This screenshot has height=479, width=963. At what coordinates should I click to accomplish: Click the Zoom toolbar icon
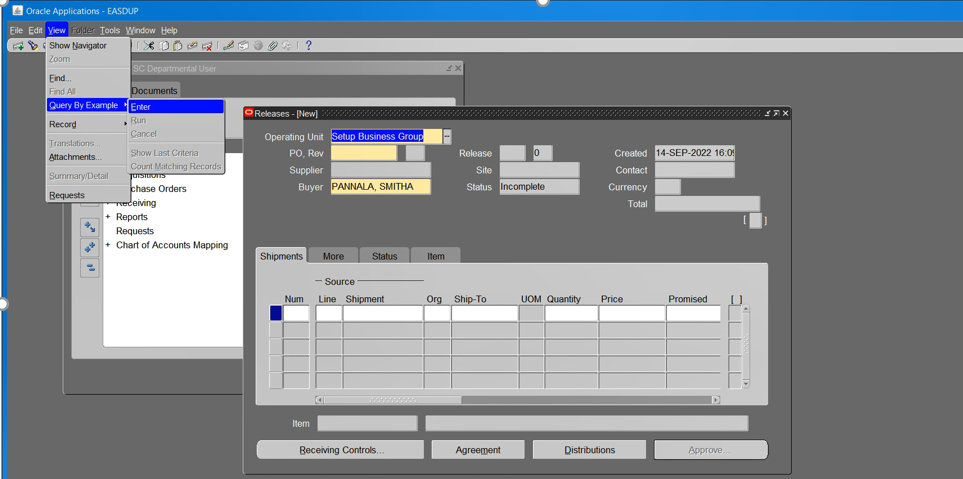coord(243,45)
